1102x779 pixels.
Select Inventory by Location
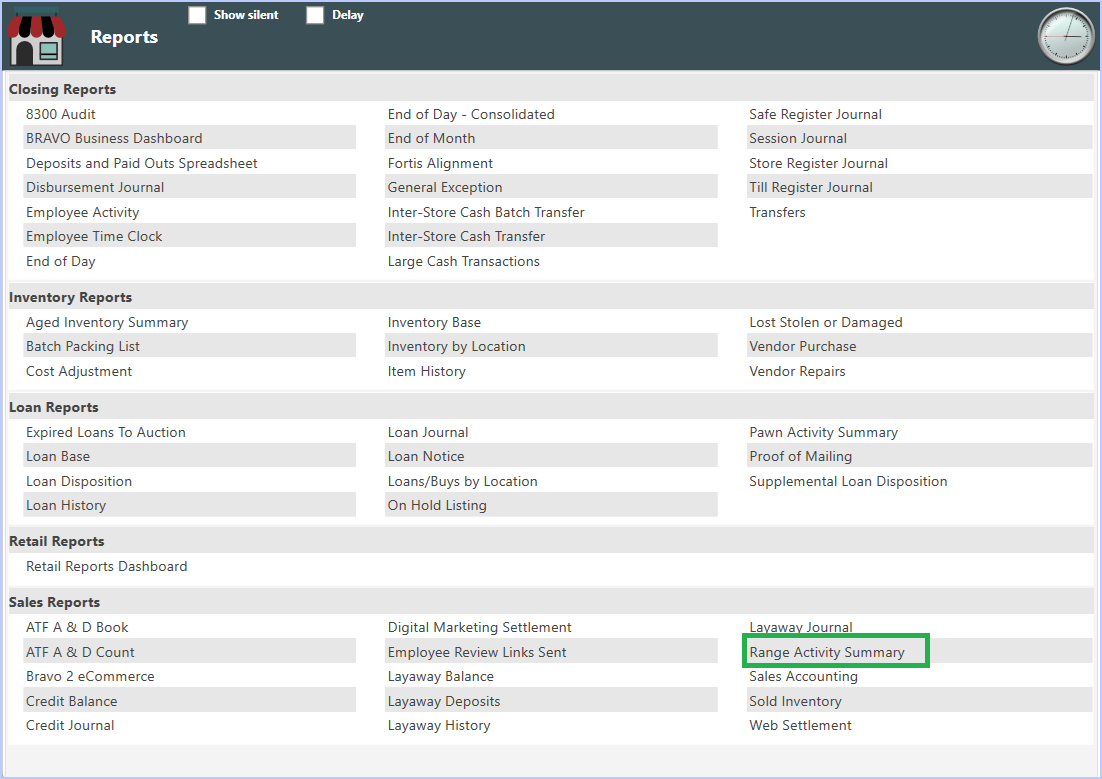point(456,346)
